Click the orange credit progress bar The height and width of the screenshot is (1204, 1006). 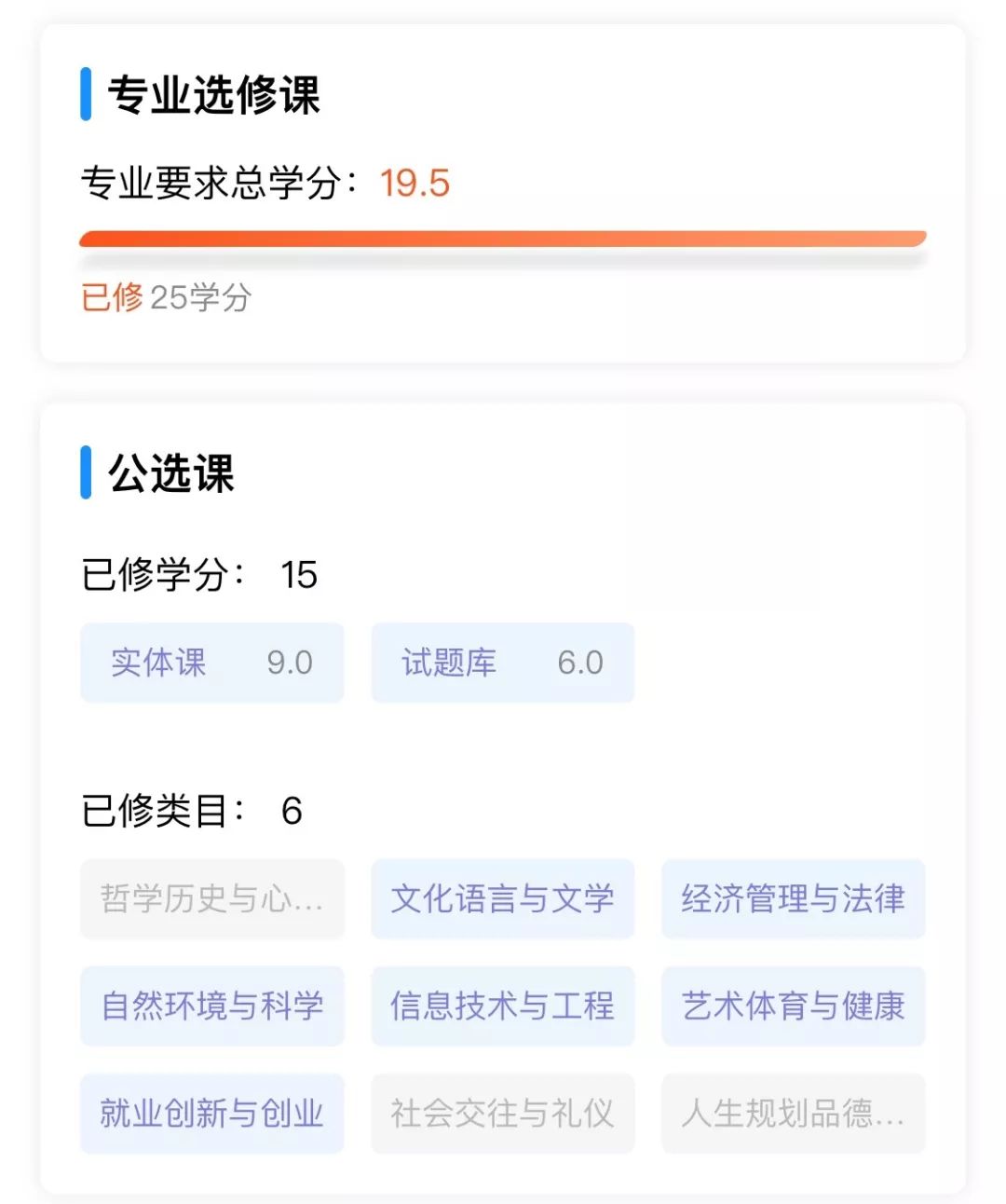point(503,239)
